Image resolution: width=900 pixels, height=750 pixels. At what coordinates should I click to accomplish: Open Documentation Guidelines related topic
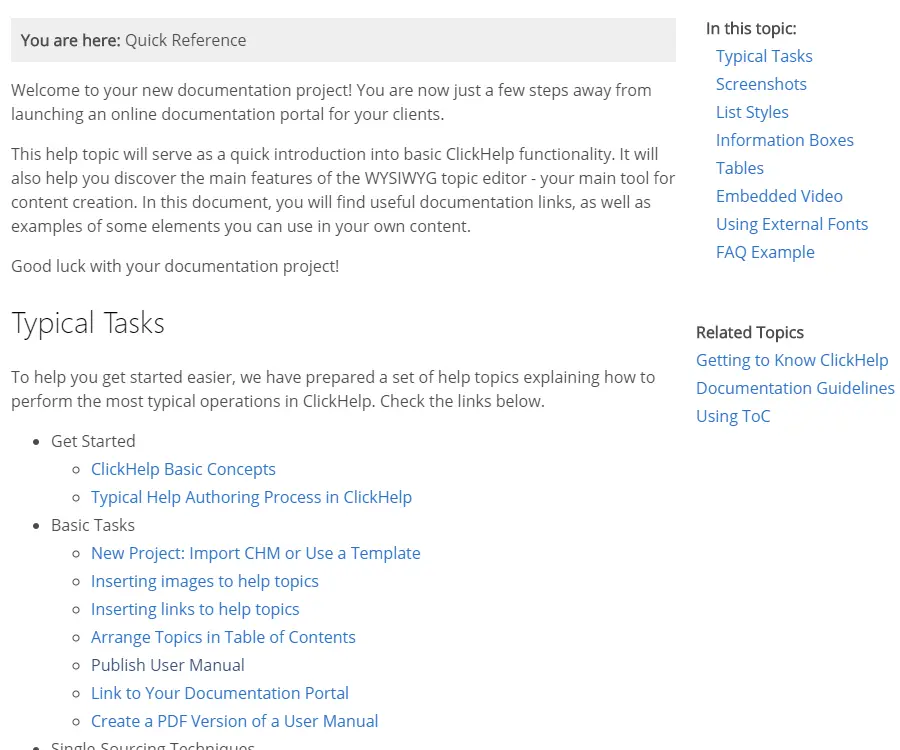[x=795, y=388]
